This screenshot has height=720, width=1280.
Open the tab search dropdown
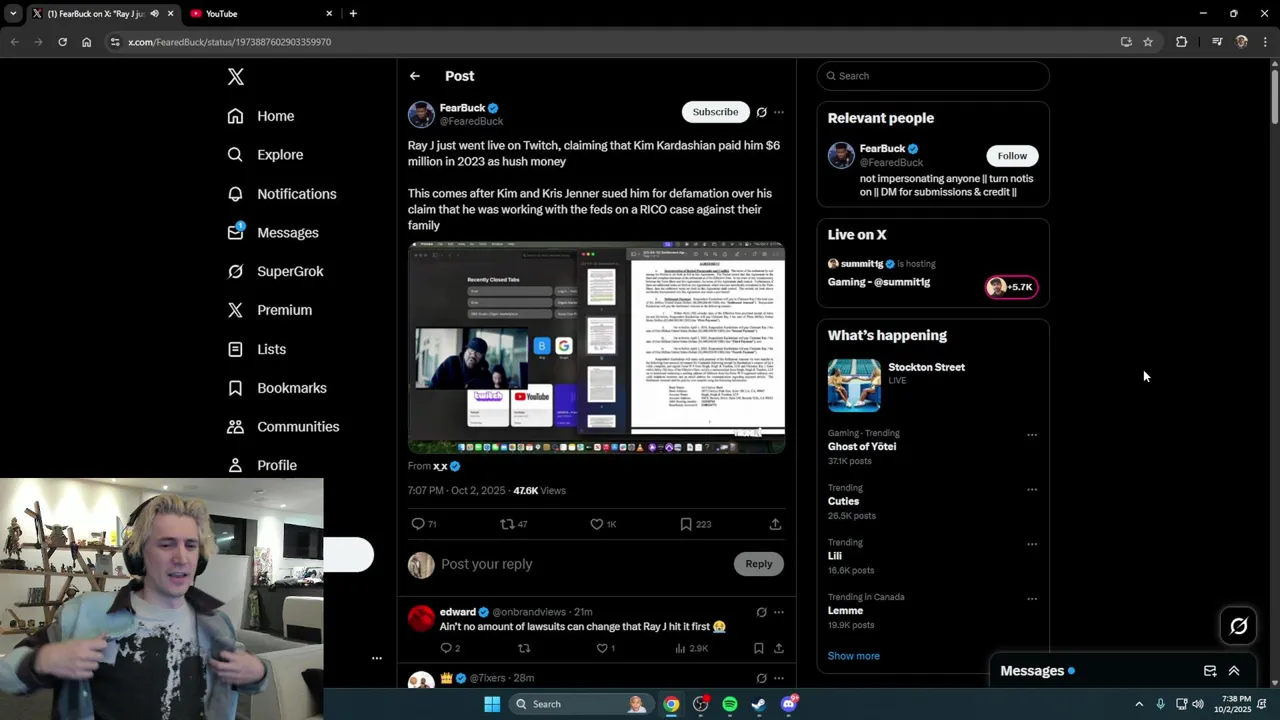coord(13,14)
